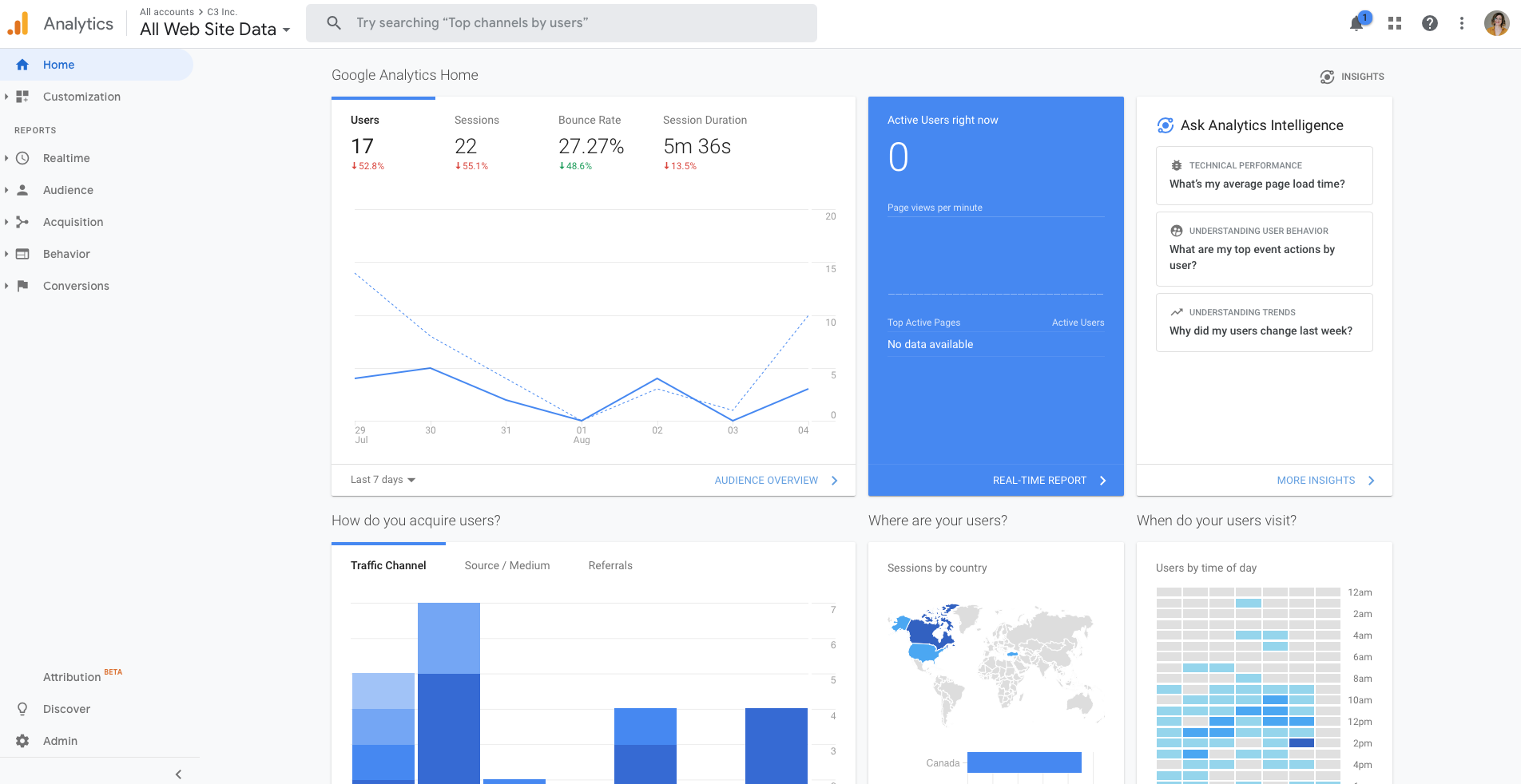Screen dimensions: 1521x784
Task: Select the Session Duration metric tab
Action: [705, 142]
